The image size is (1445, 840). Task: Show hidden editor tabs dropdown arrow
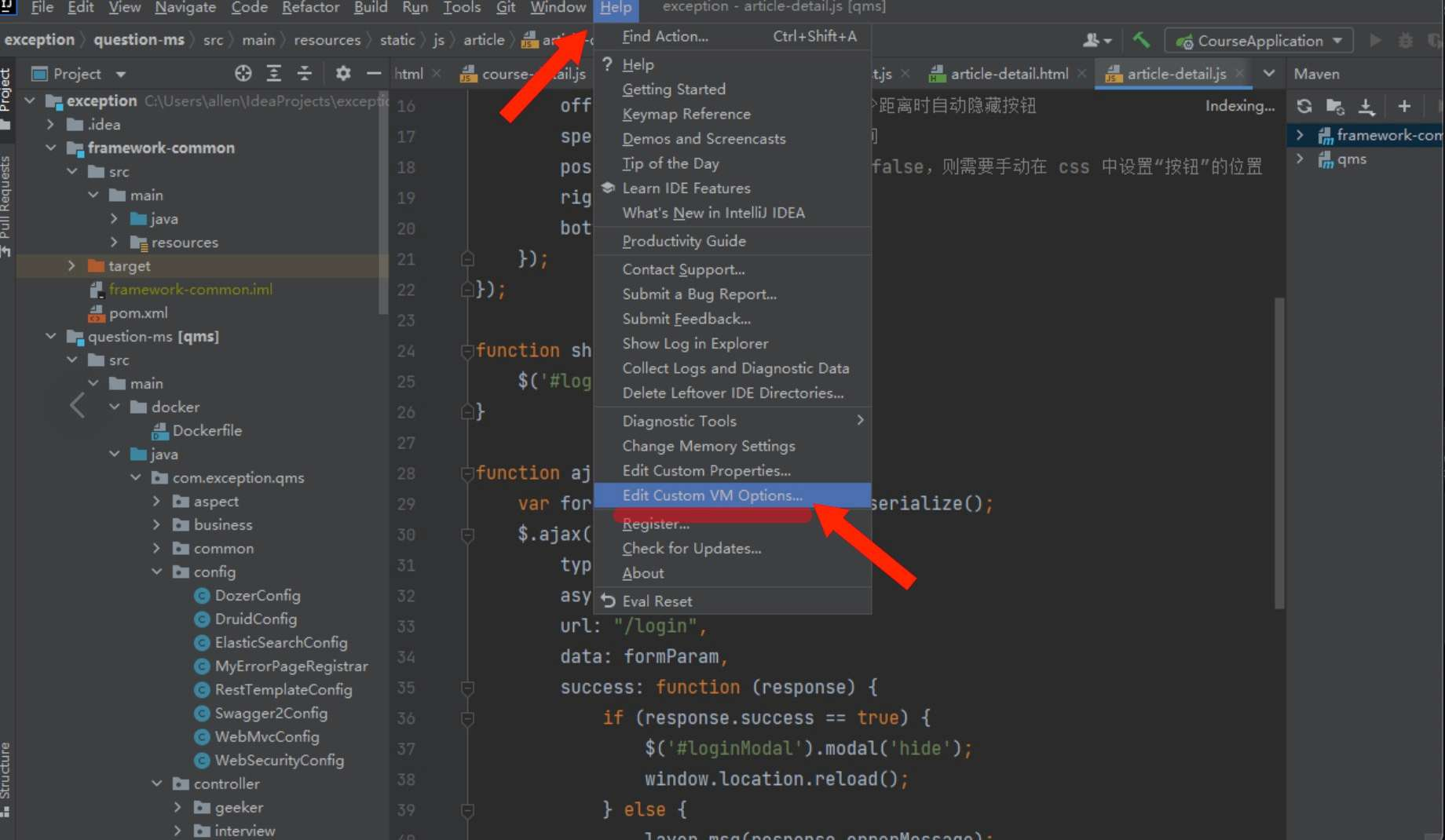click(1269, 73)
